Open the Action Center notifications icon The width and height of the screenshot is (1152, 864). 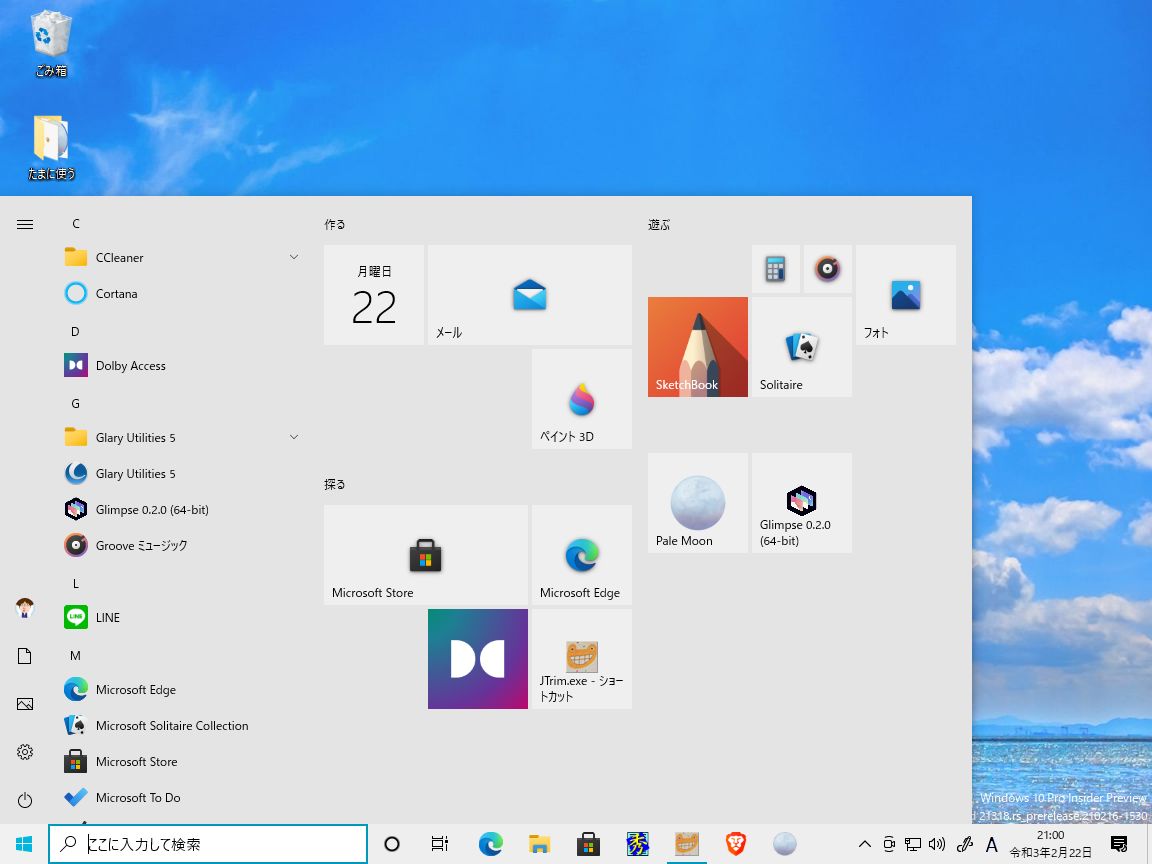click(1119, 844)
